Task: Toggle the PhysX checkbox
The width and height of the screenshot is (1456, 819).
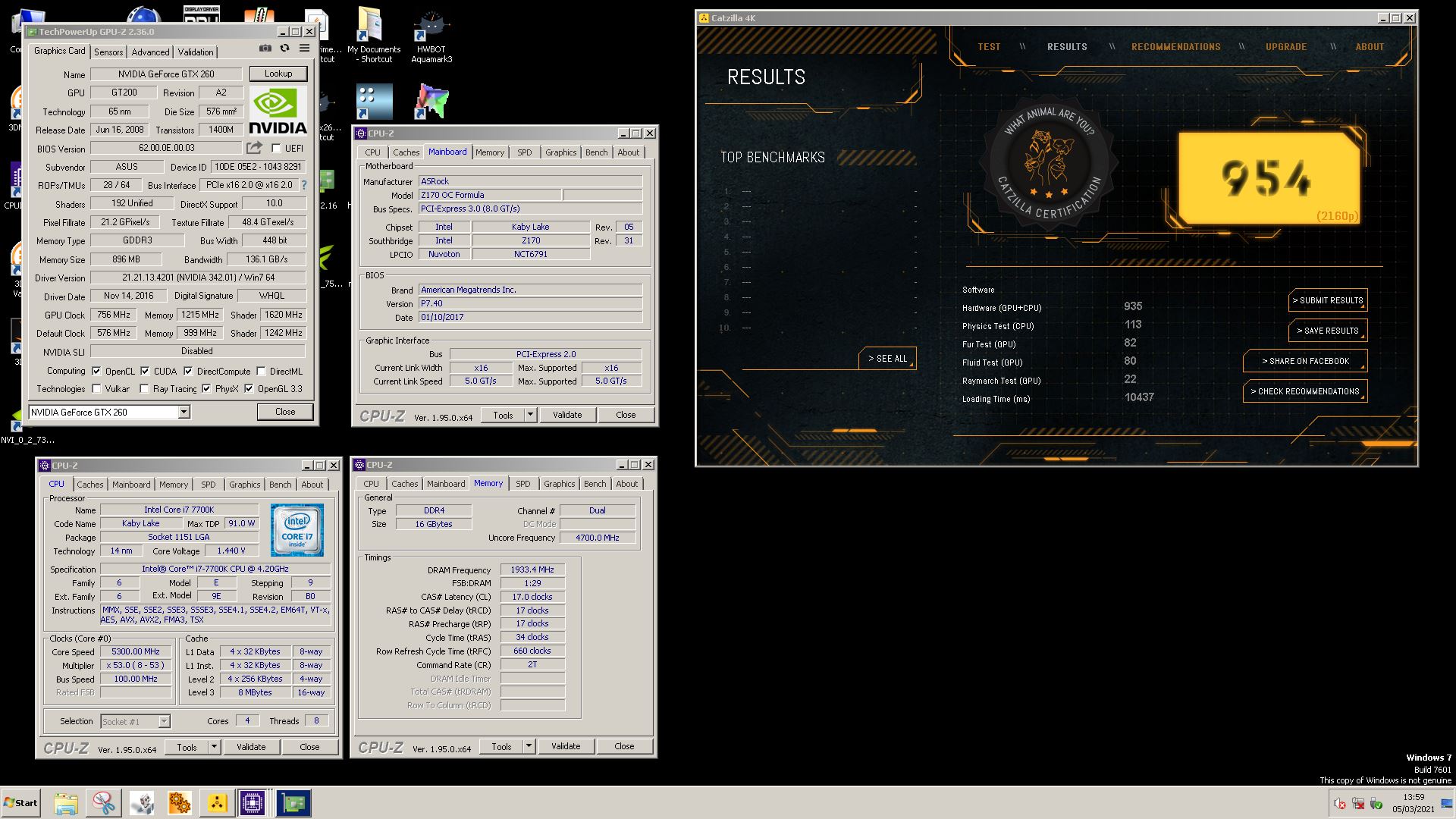Action: pos(206,388)
